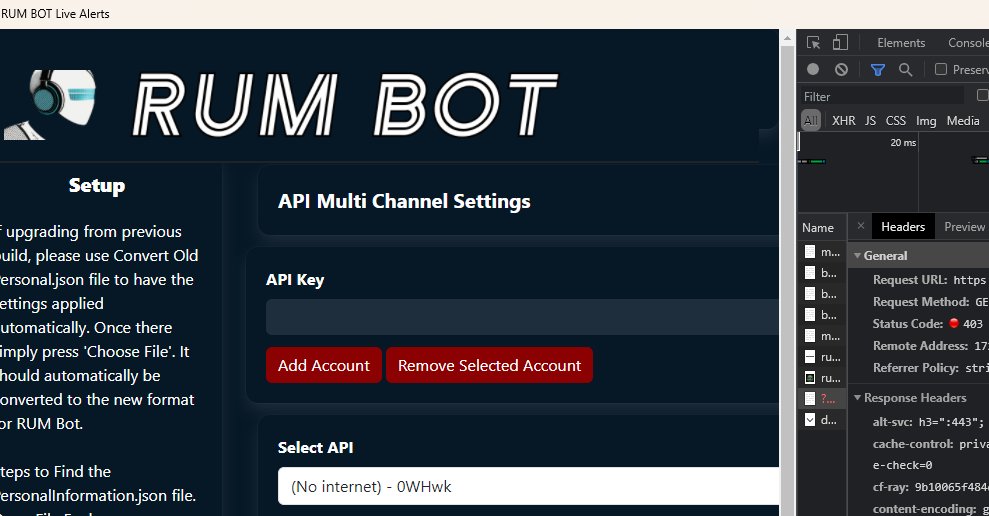
Task: Select the 'd...' request row
Action: [822, 419]
